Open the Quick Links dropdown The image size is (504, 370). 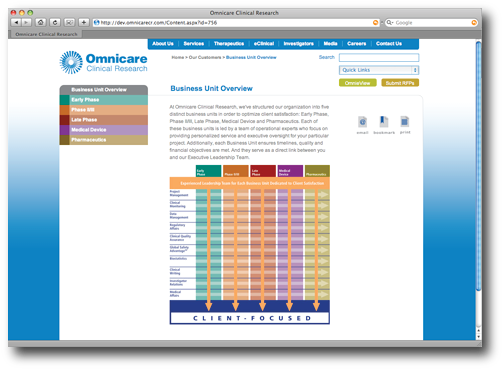[x=379, y=70]
